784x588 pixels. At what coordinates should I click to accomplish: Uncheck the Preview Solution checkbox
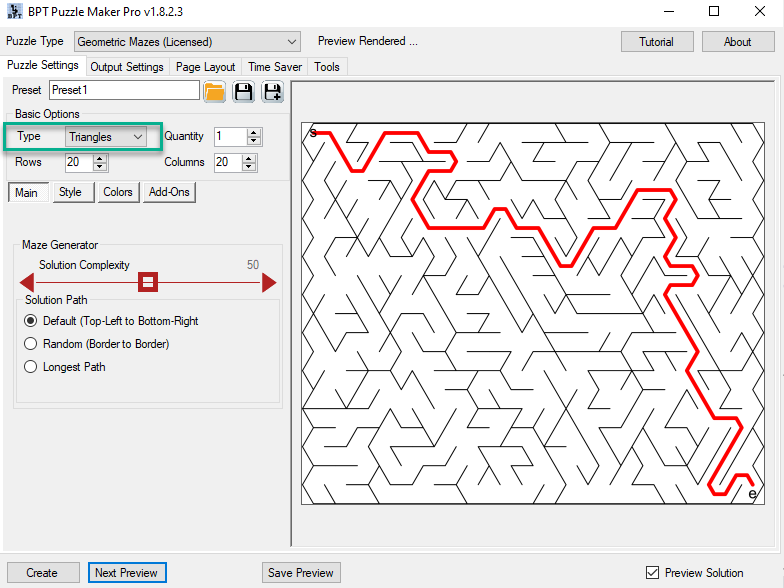(653, 573)
